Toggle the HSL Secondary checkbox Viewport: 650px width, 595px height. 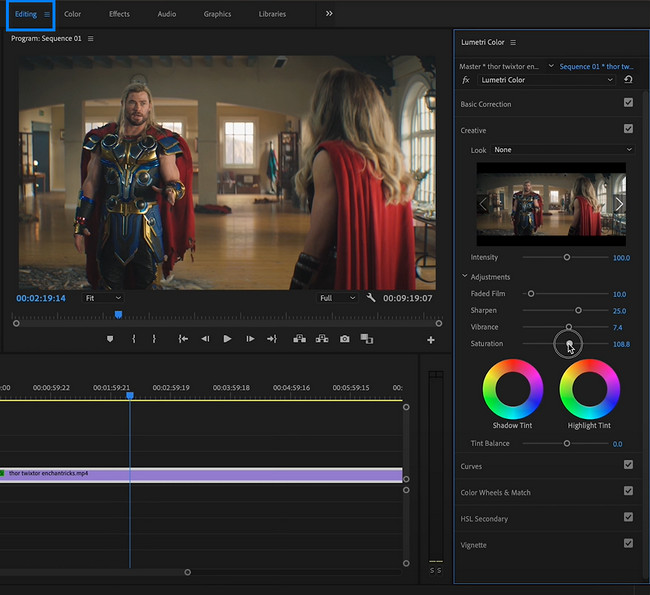pos(628,517)
